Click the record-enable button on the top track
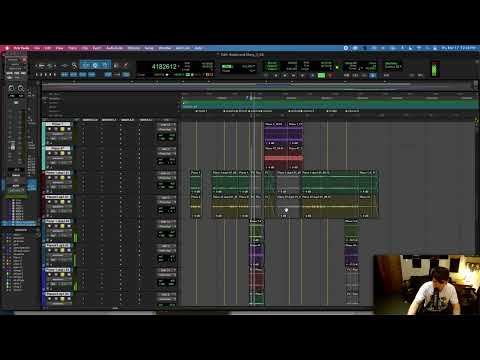The width and height of the screenshot is (480, 360). [x=49, y=129]
